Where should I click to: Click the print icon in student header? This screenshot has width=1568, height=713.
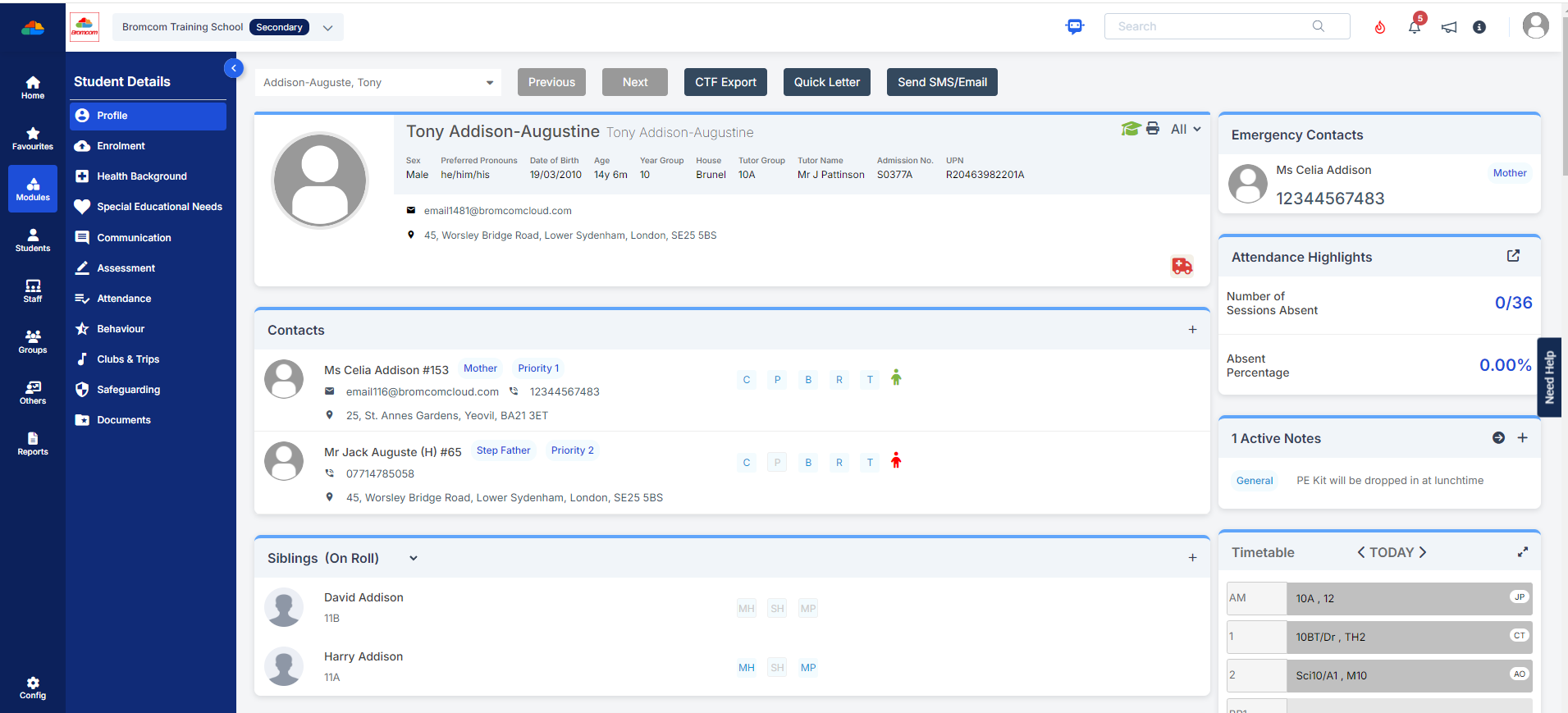click(x=1153, y=129)
